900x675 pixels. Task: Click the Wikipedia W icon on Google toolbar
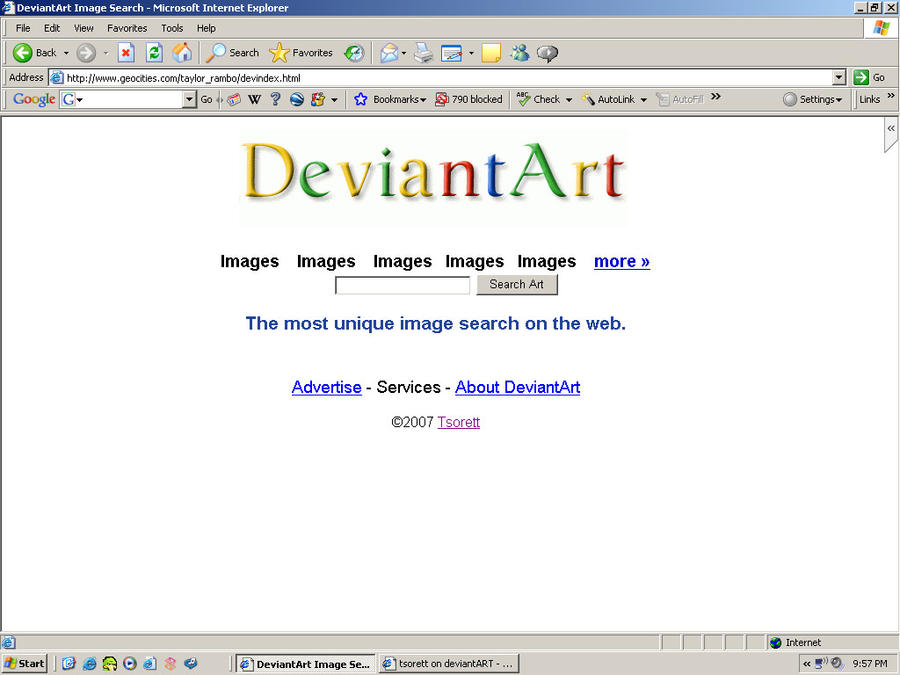tap(254, 99)
